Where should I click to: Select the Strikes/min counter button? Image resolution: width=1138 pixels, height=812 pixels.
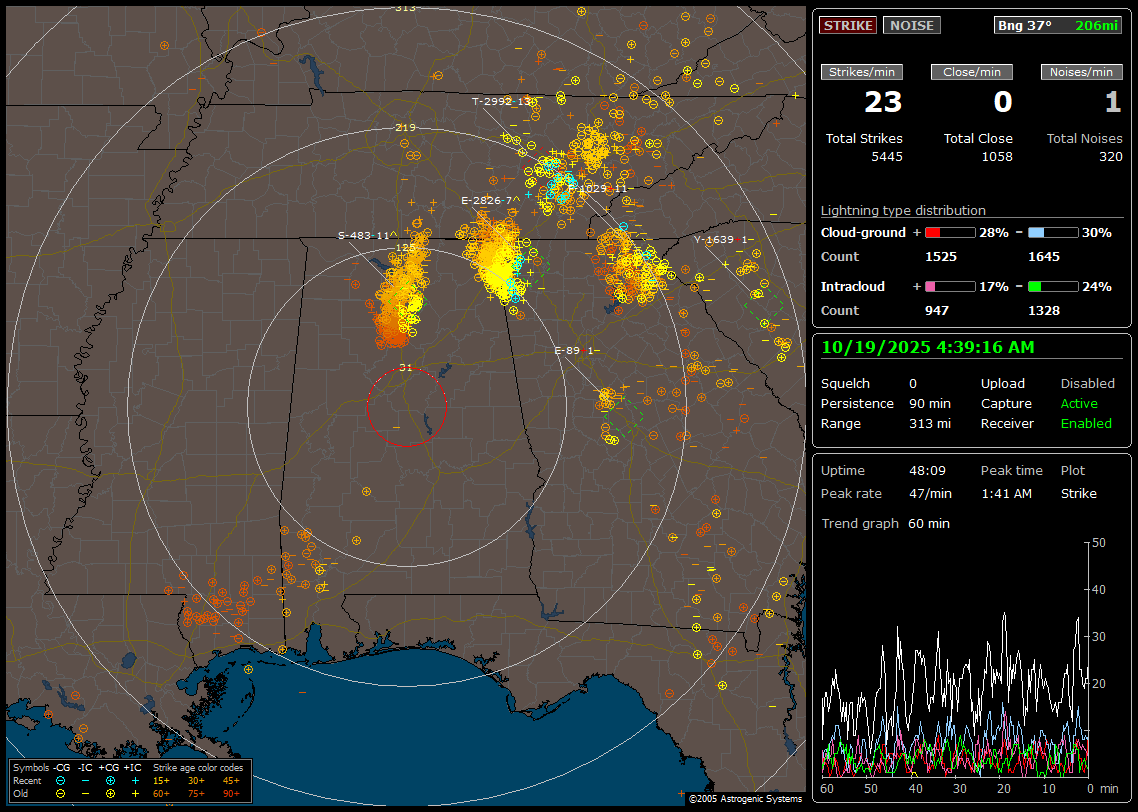(x=862, y=72)
